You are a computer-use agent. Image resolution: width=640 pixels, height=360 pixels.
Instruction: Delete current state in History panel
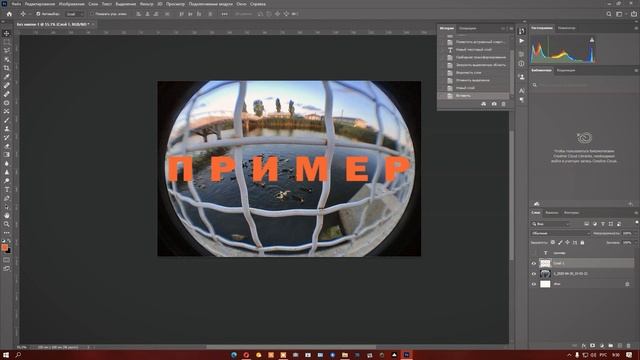pyautogui.click(x=503, y=104)
